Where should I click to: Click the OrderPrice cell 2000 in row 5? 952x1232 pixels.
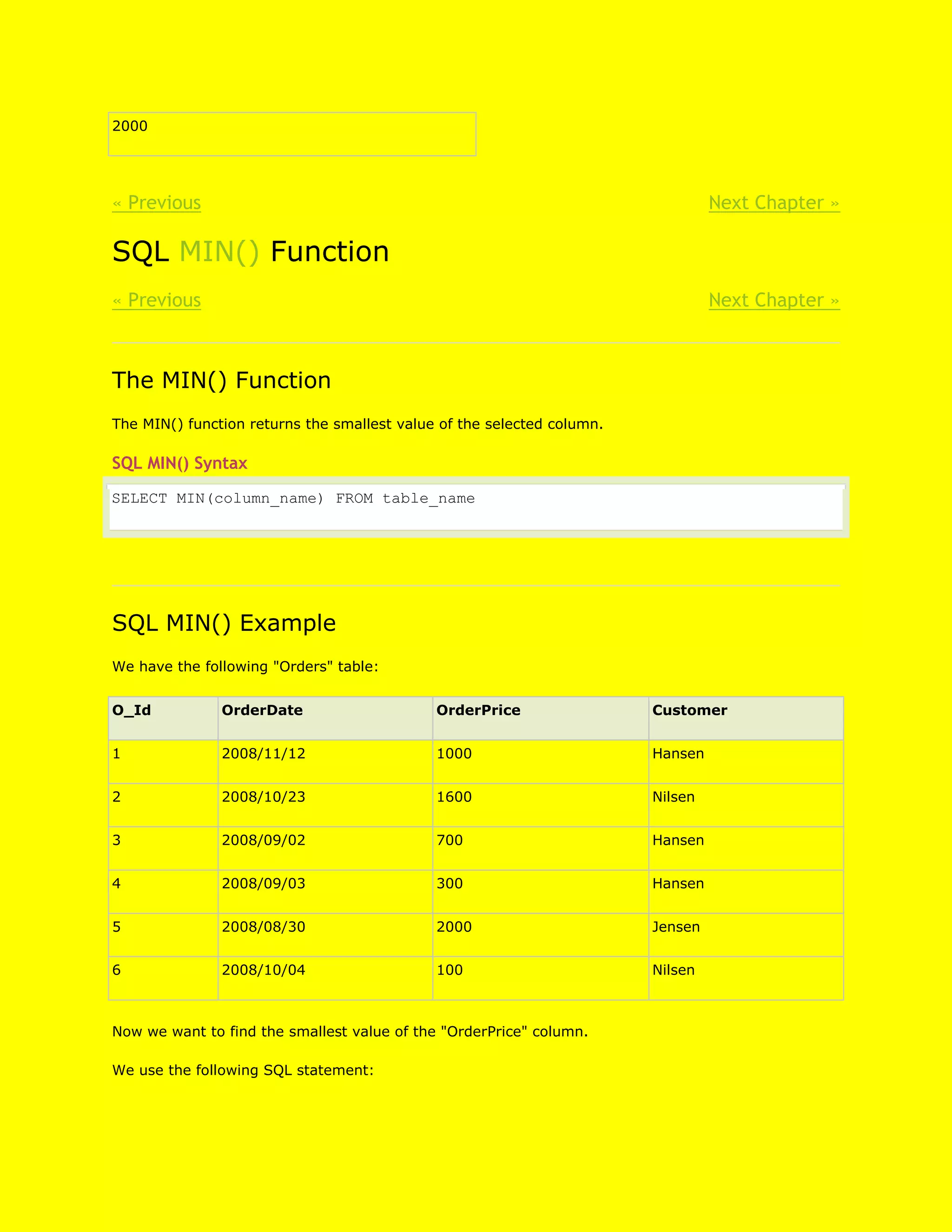(540, 935)
